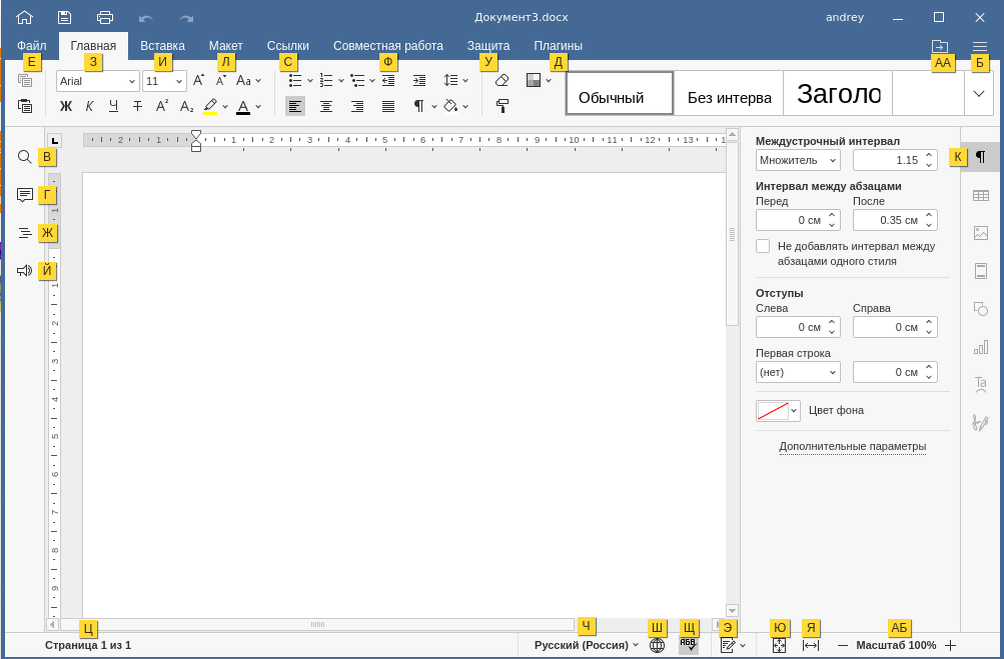The height and width of the screenshot is (659, 1004).
Task: Open chart settings in the right sidebar
Action: pyautogui.click(x=980, y=346)
